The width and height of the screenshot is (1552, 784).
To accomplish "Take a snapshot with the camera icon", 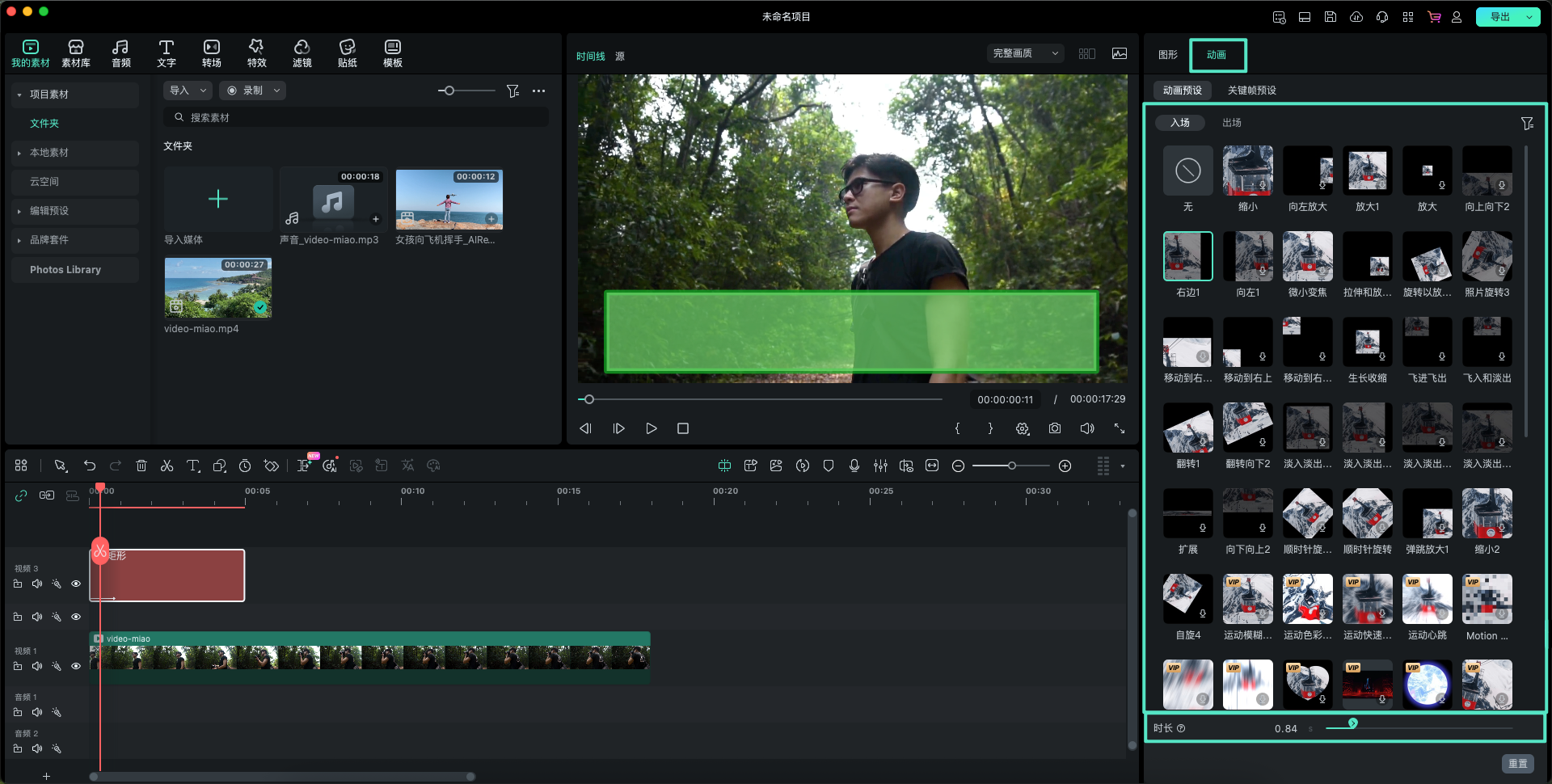I will click(x=1055, y=428).
